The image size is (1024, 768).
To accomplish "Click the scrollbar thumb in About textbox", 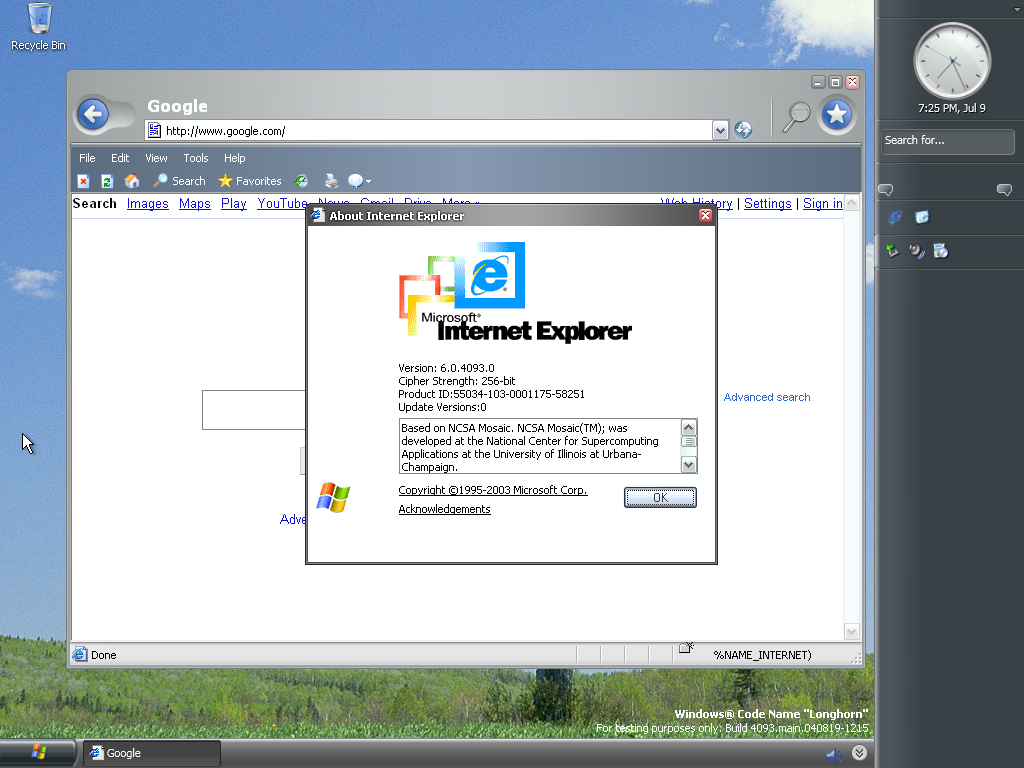I will [689, 441].
